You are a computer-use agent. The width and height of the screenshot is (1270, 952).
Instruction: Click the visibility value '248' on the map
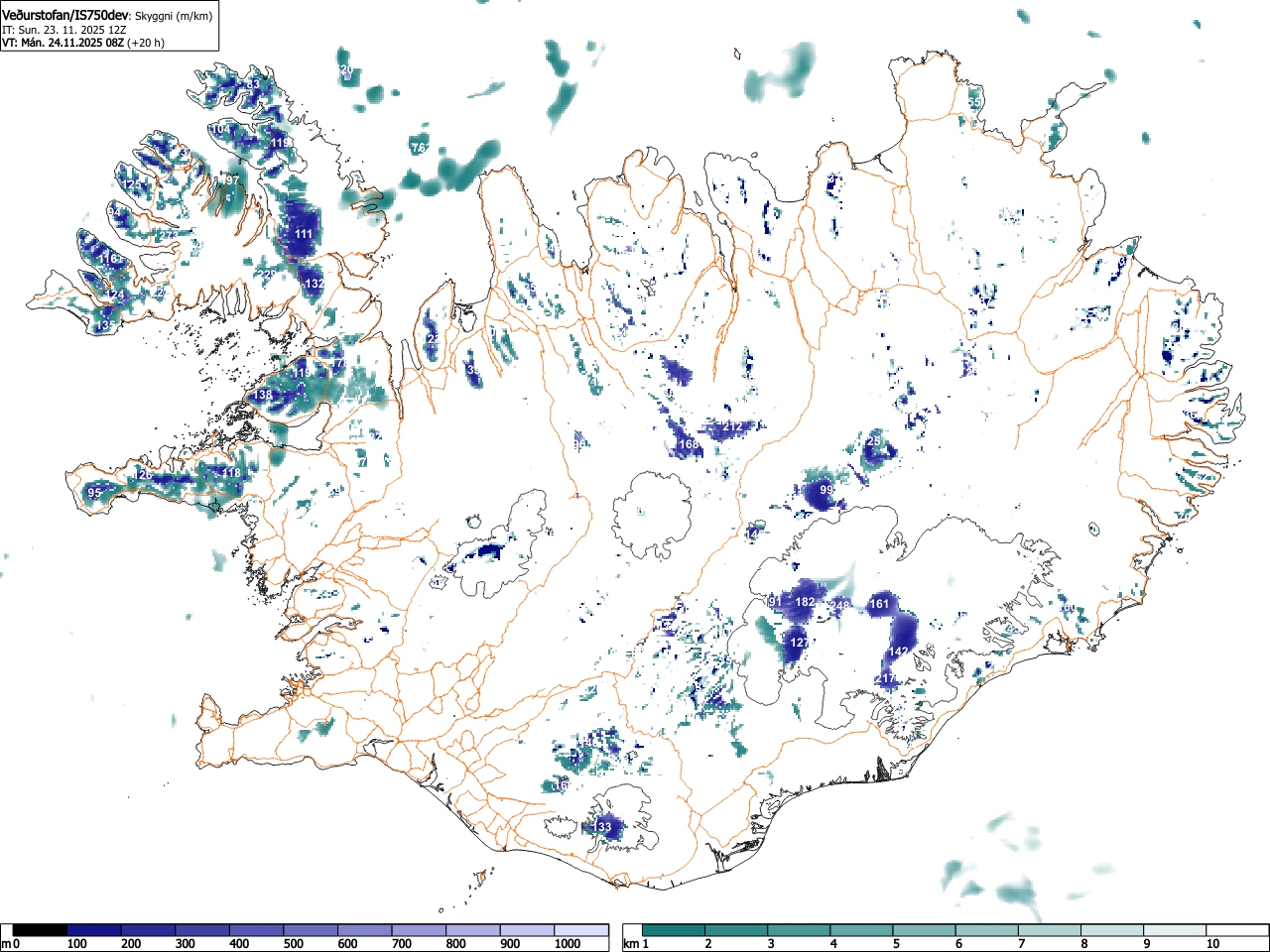pyautogui.click(x=840, y=606)
